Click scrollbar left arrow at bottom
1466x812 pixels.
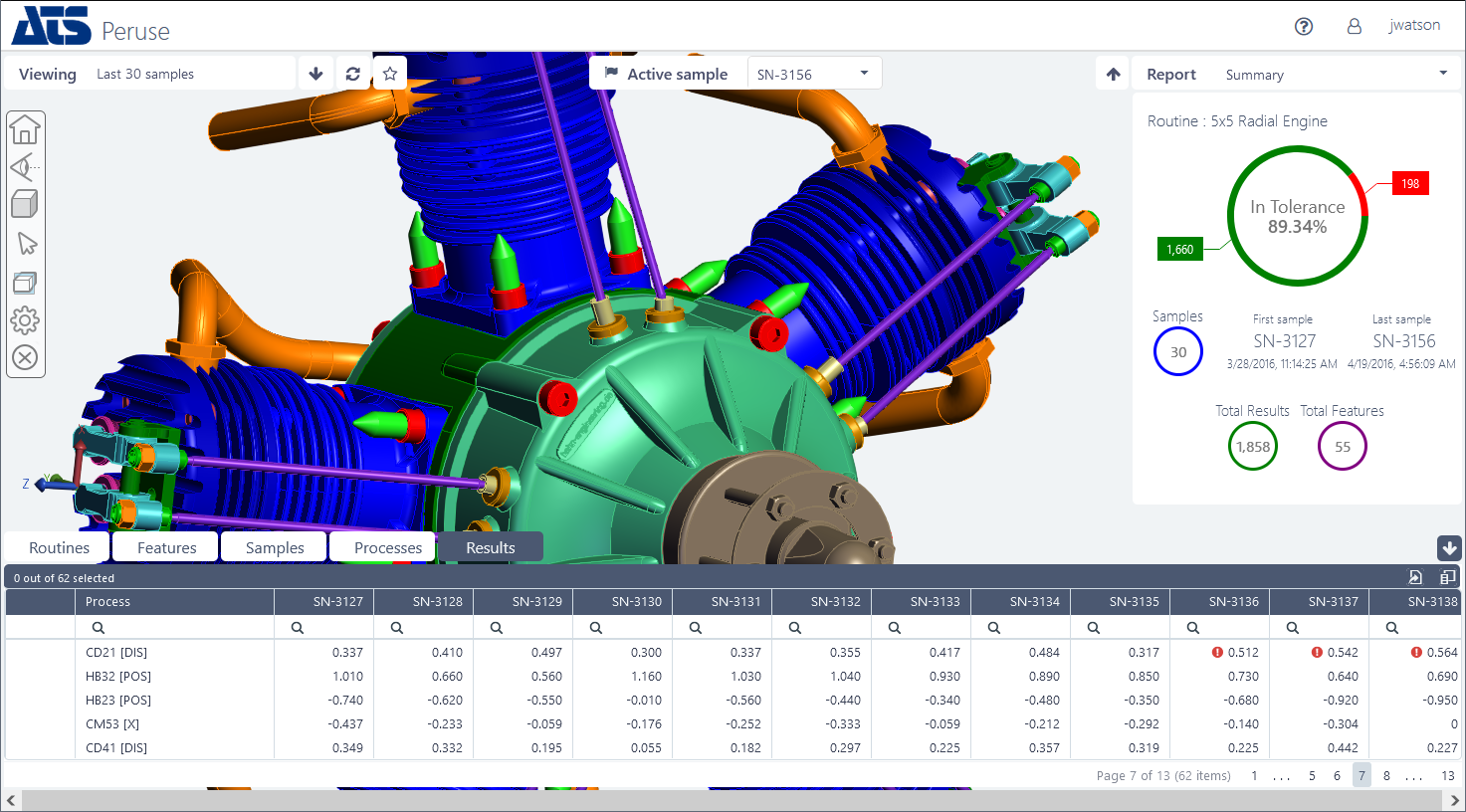[11, 800]
